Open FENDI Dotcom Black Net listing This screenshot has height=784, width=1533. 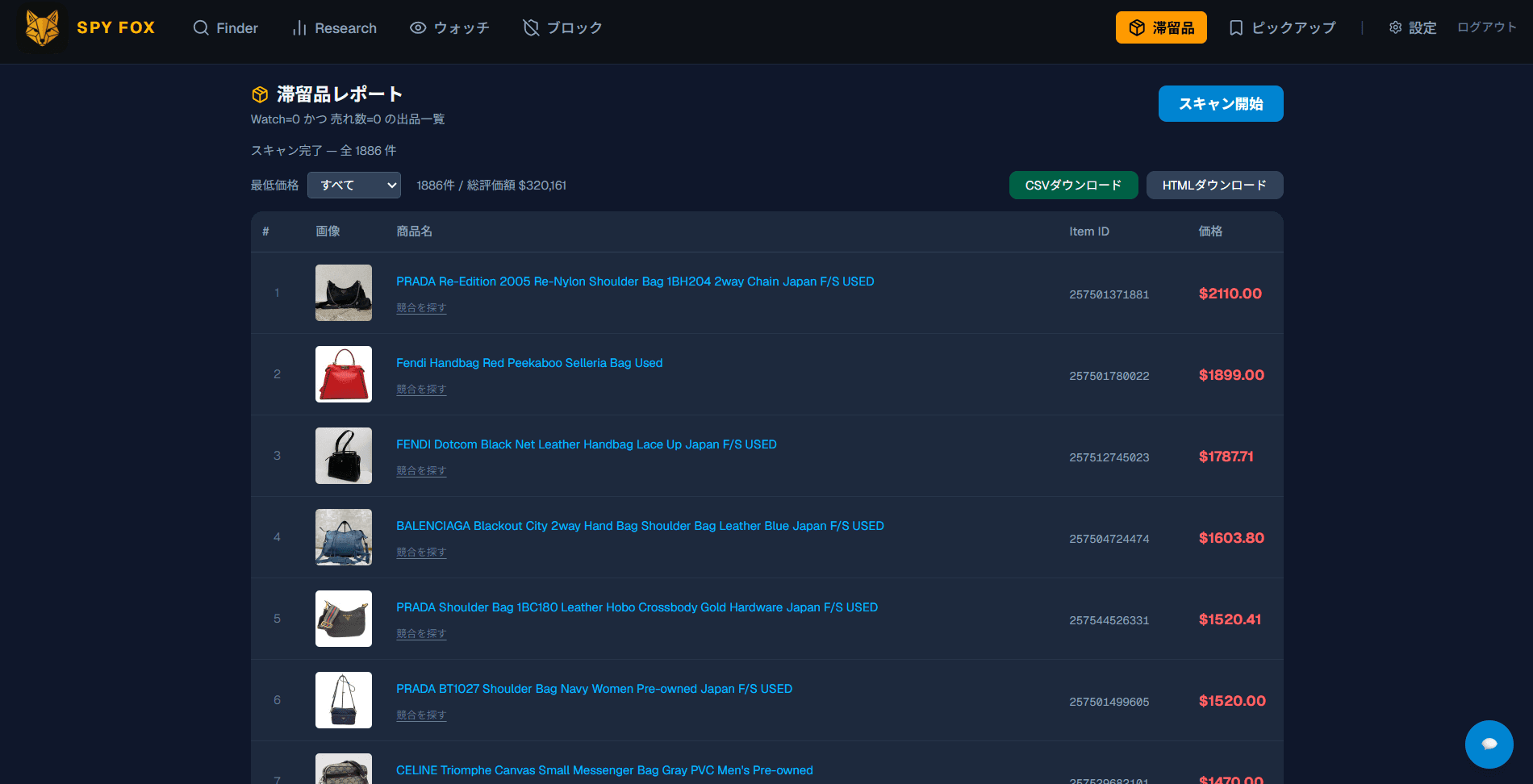[587, 444]
